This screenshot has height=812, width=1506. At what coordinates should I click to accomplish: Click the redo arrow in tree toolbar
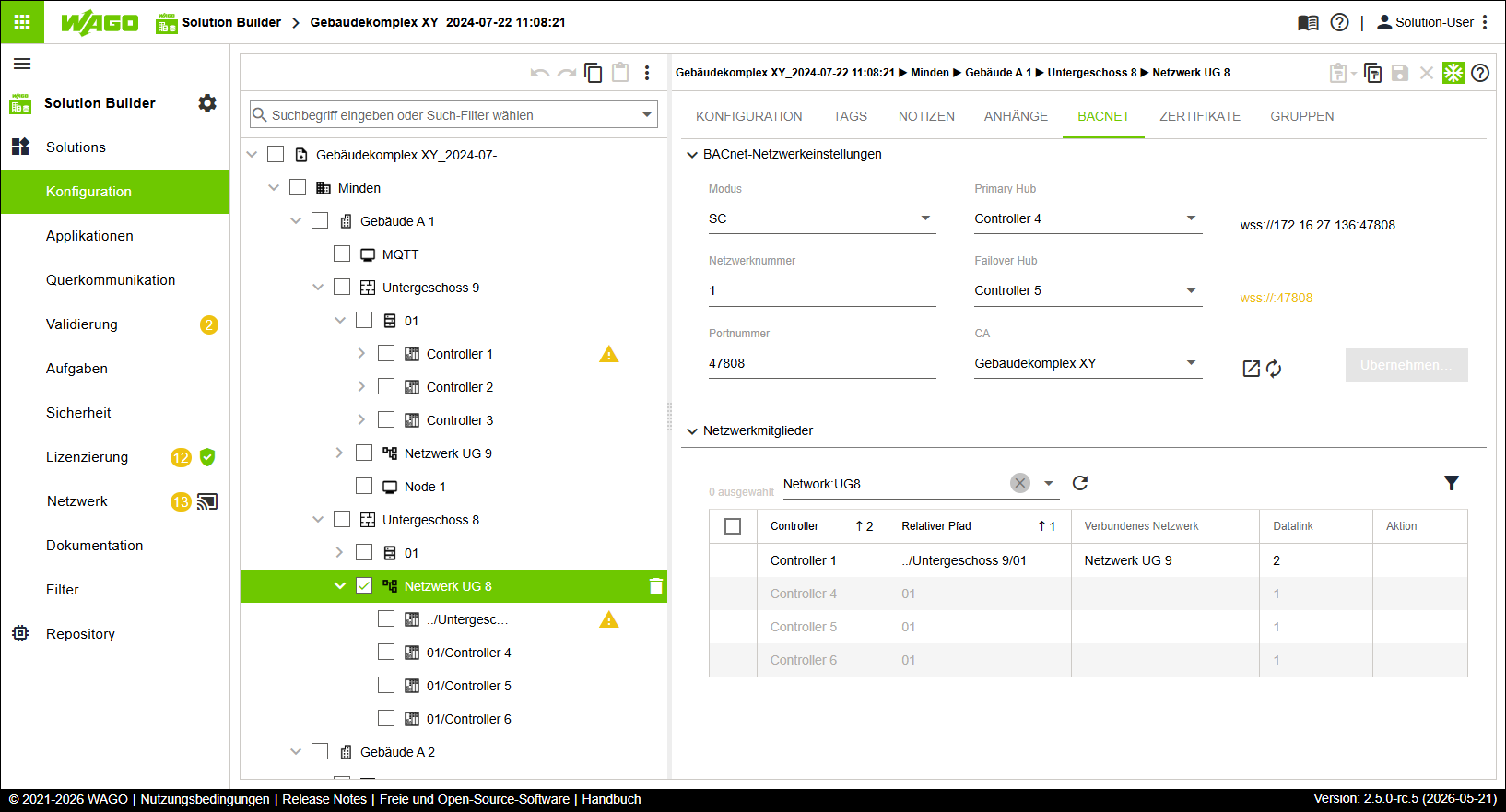[567, 73]
